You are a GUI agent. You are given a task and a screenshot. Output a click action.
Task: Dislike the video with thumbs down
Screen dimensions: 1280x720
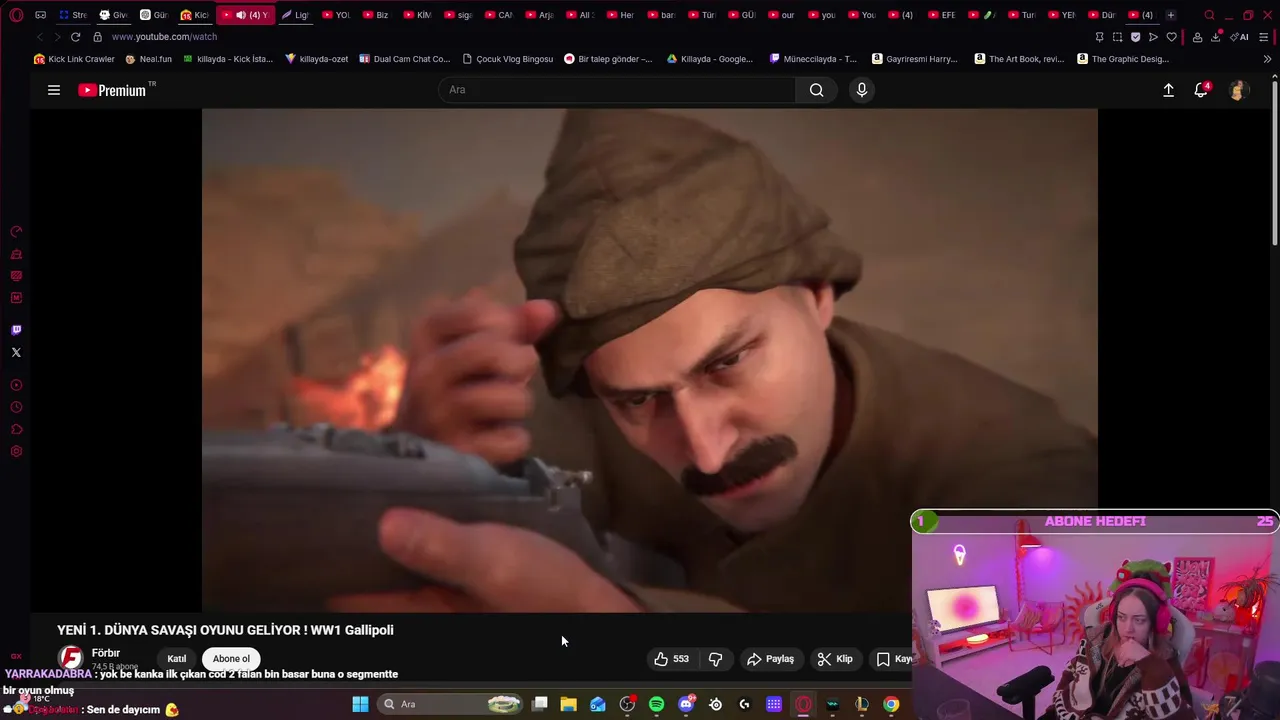pyautogui.click(x=716, y=659)
